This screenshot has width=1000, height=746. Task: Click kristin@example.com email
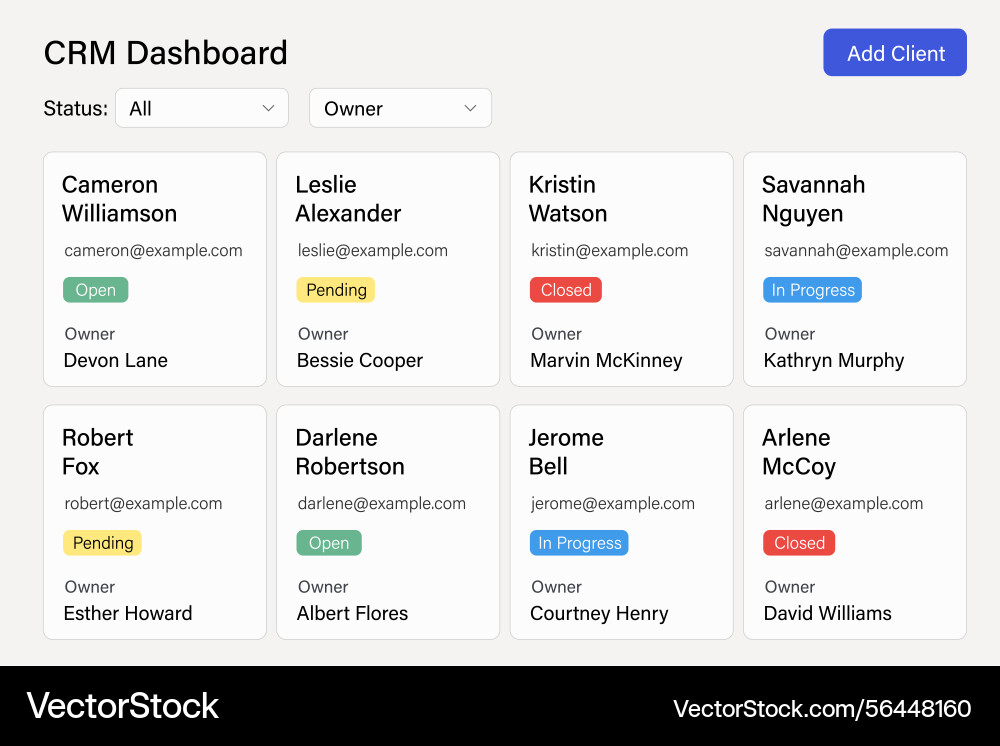[609, 251]
